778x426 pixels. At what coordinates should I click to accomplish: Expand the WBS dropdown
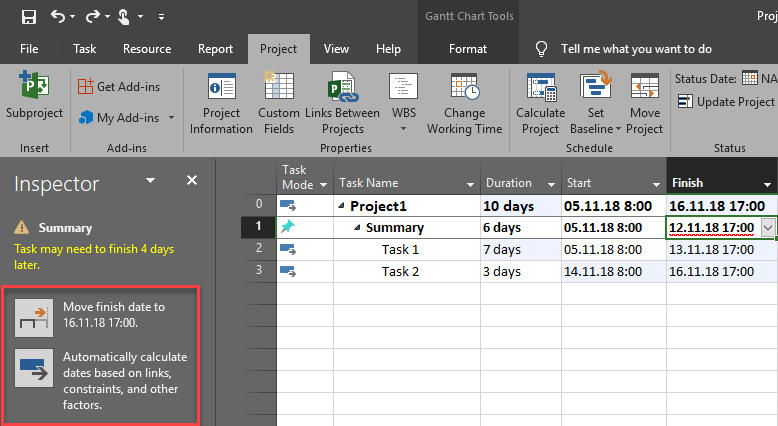[404, 103]
